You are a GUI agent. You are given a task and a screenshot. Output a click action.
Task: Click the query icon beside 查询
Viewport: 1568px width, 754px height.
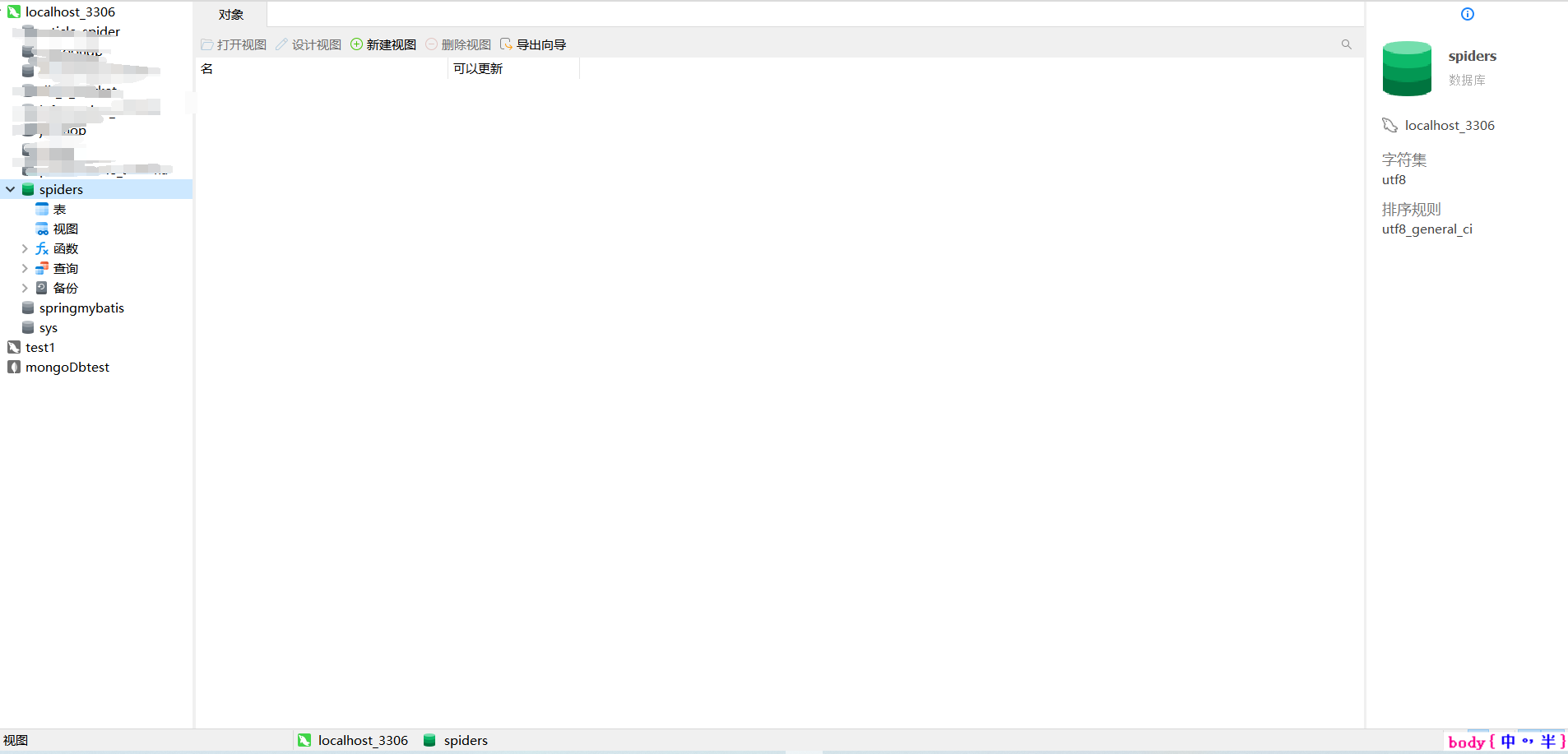click(x=42, y=268)
